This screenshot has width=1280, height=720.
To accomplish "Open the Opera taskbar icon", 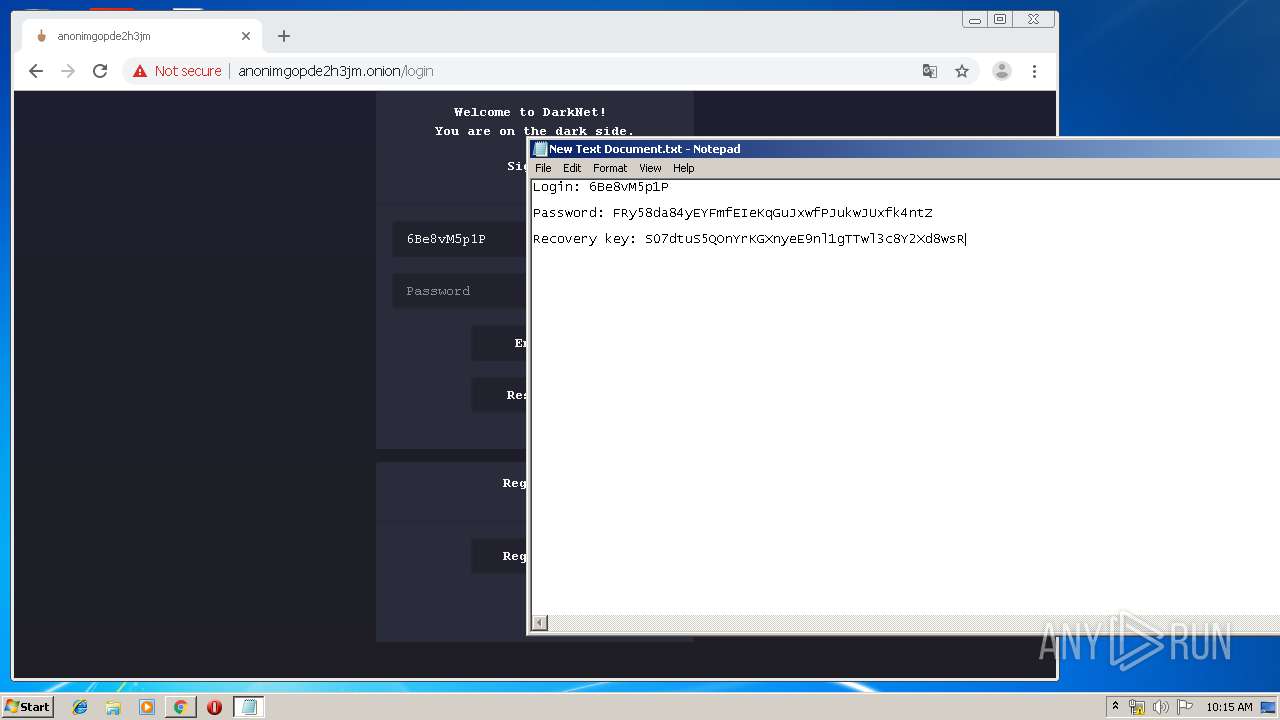I will point(214,707).
